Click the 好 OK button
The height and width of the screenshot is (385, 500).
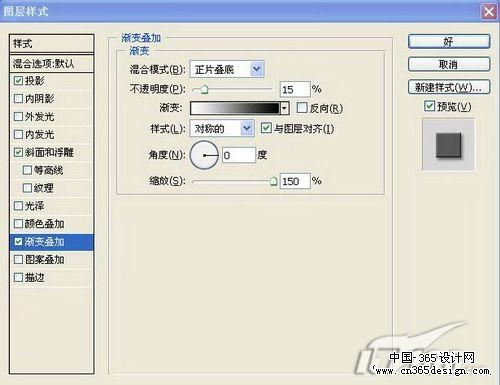coord(449,42)
